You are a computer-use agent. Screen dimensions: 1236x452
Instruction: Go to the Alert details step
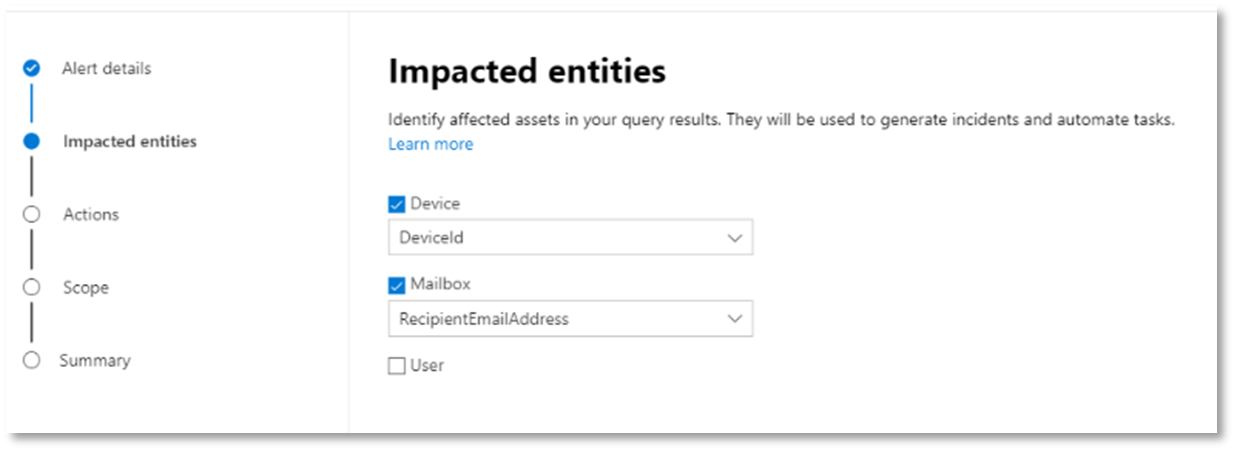click(x=107, y=69)
